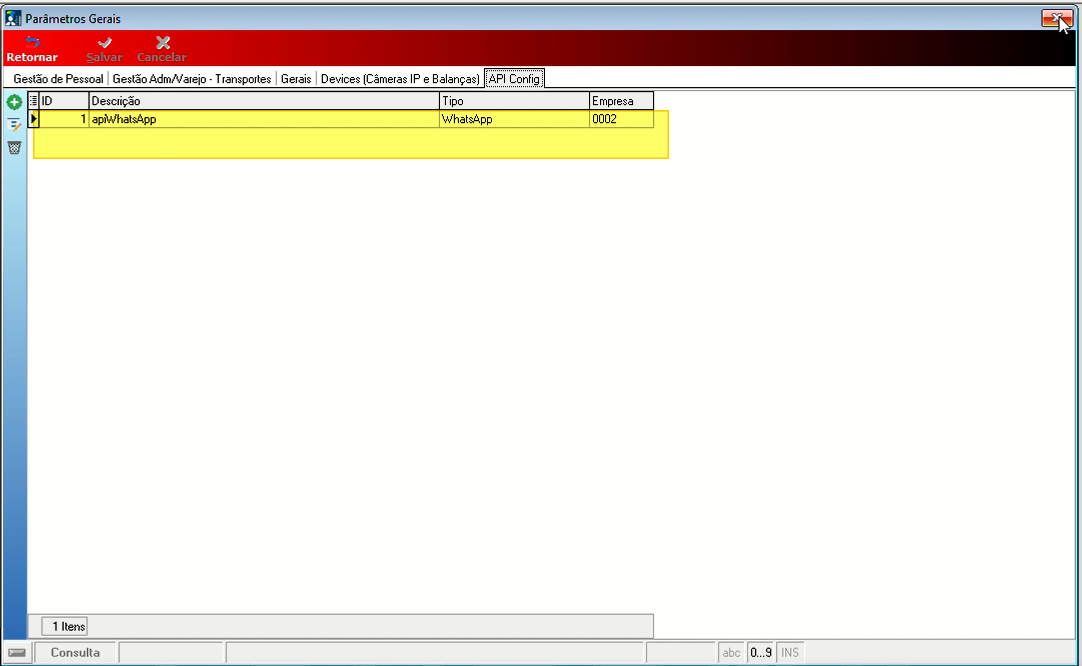Select the row indicator arrow of apiWhatsApp
1082x666 pixels.
[33, 119]
